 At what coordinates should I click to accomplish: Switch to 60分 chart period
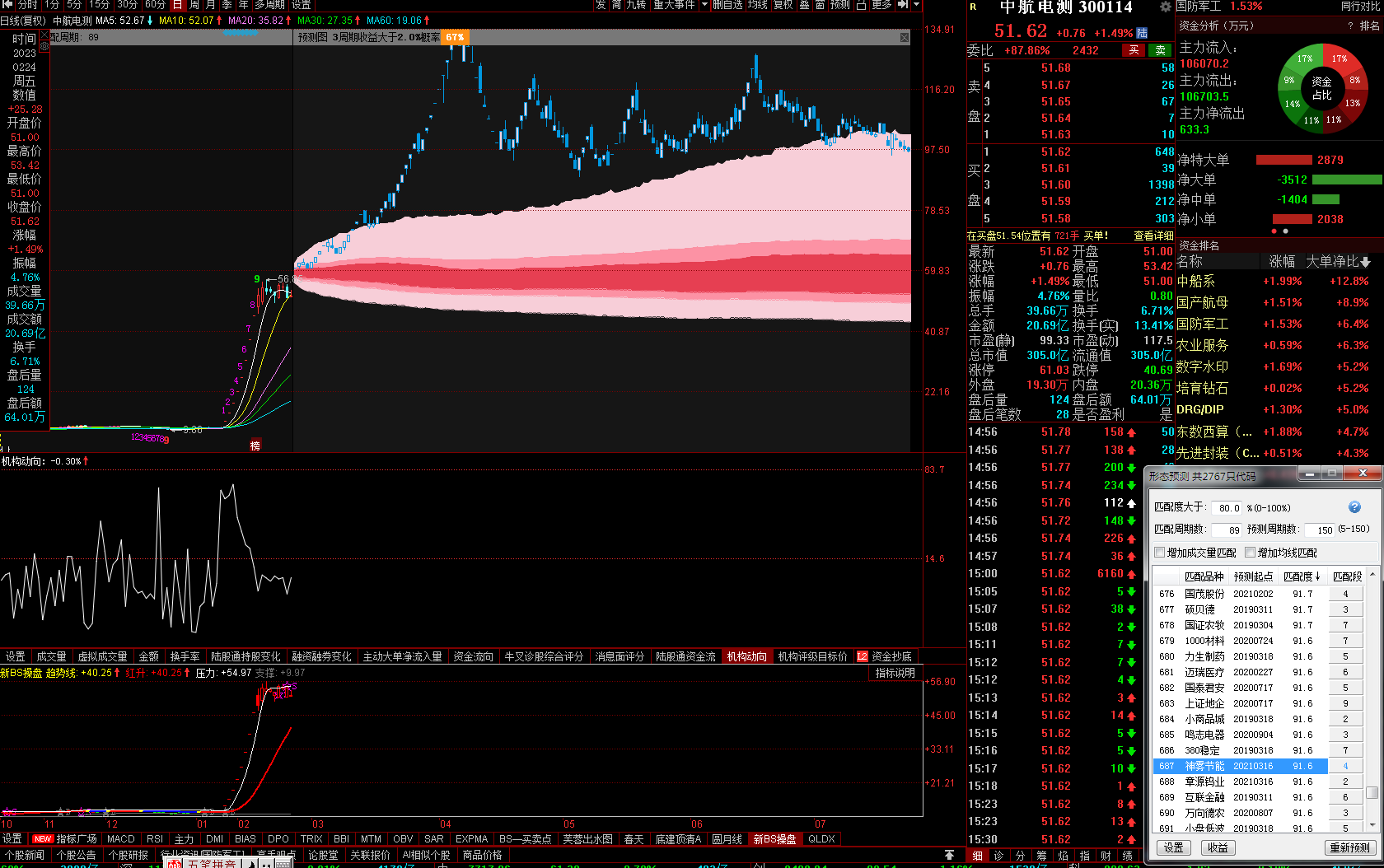(x=155, y=5)
